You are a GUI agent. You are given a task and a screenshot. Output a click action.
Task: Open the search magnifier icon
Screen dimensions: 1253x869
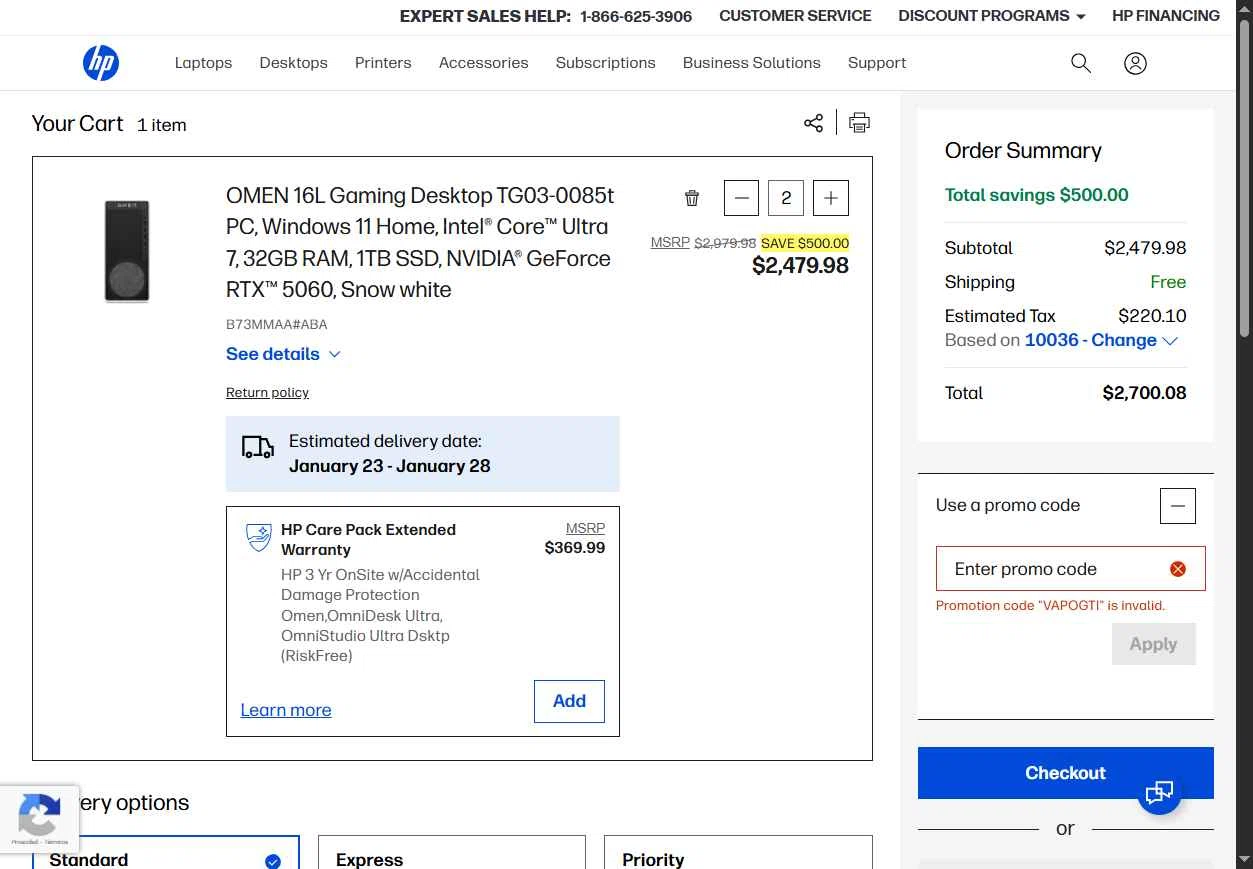[x=1081, y=63]
